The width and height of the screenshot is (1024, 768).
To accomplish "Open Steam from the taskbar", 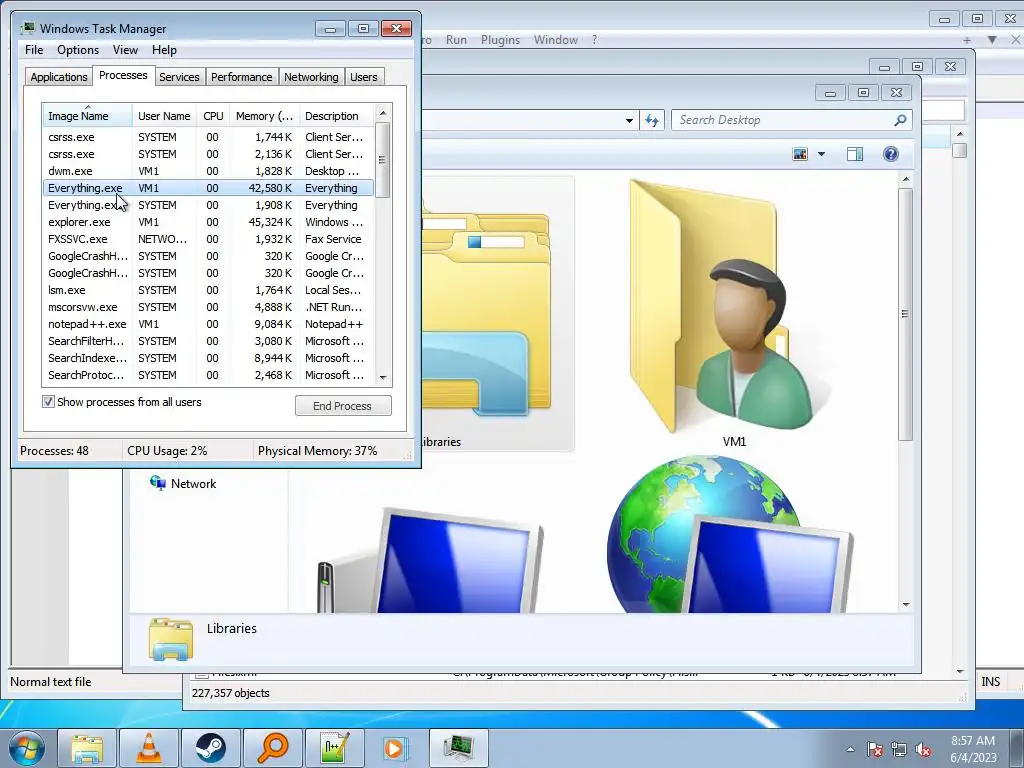I will coord(211,748).
